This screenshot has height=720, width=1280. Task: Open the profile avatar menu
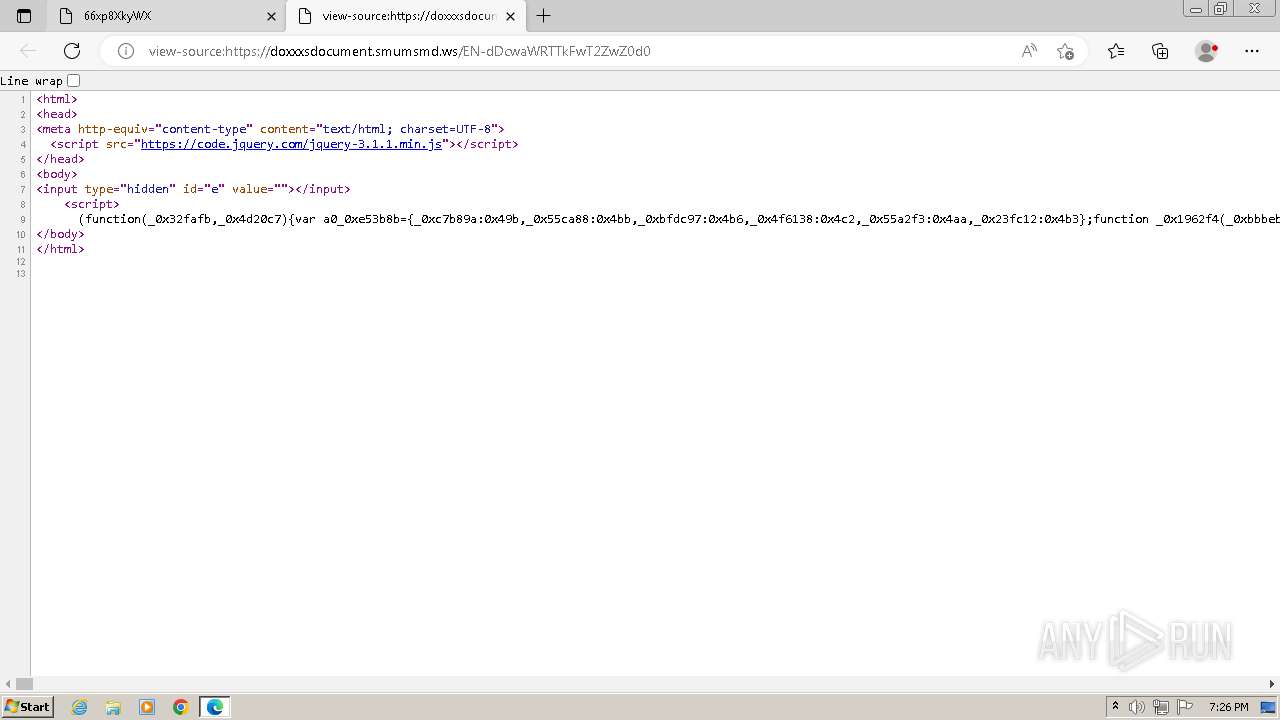[1206, 51]
